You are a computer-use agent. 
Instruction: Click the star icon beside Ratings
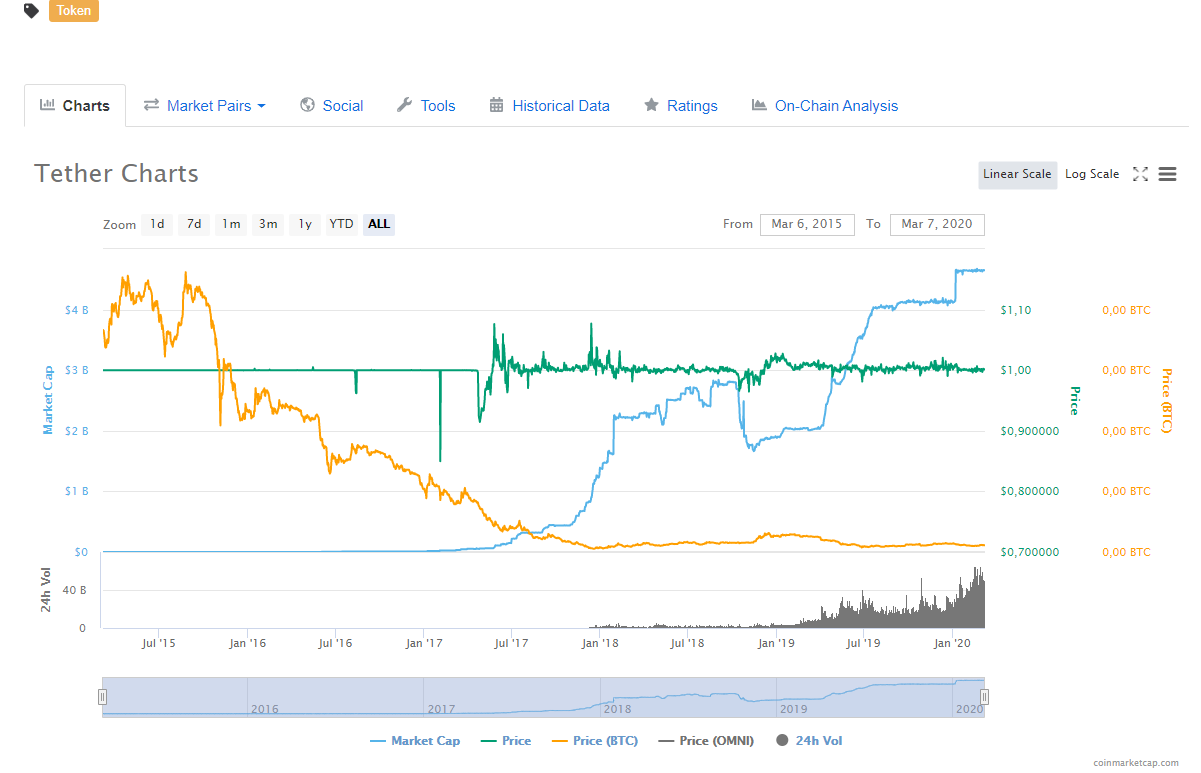coord(651,105)
